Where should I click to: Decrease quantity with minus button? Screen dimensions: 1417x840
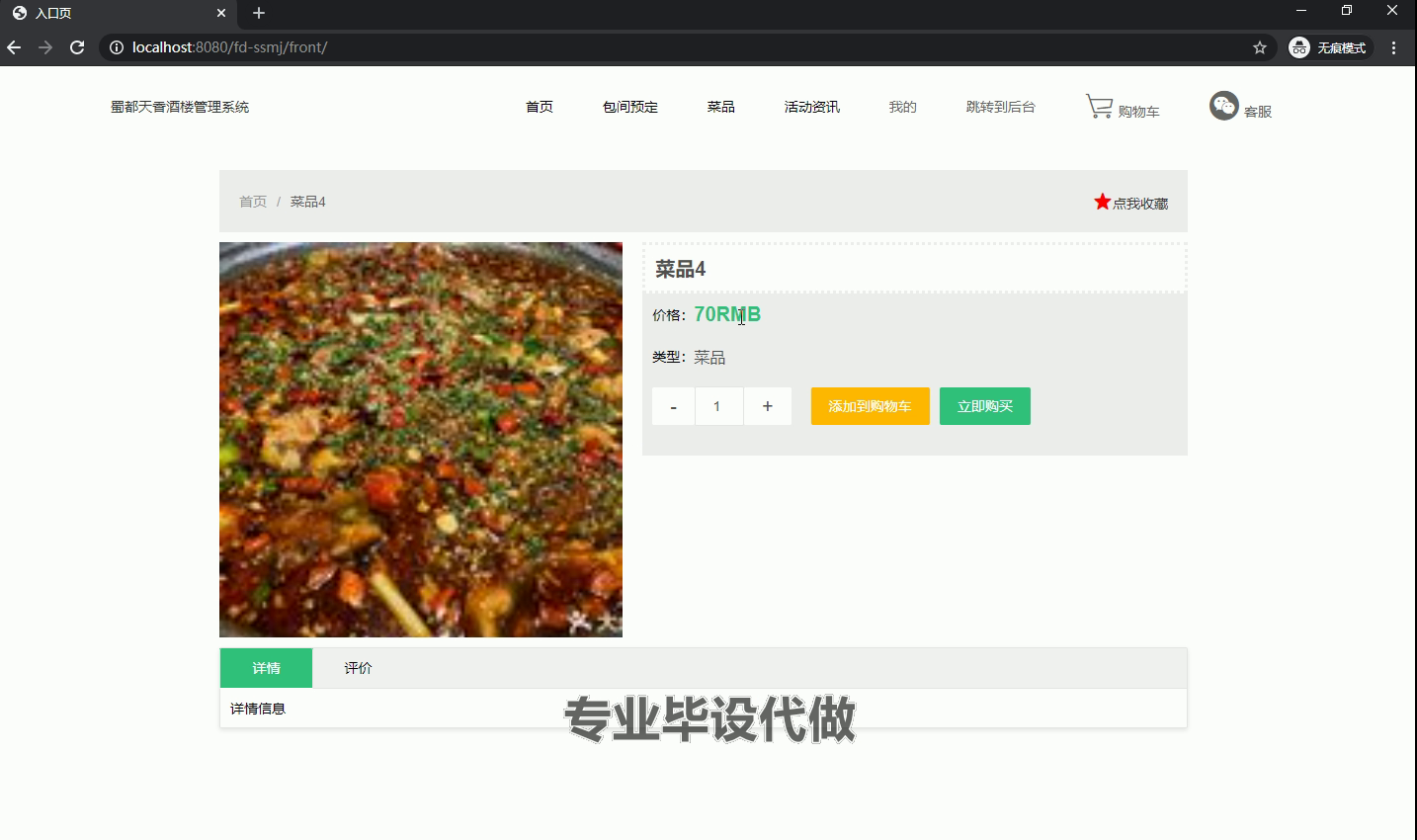click(x=674, y=406)
